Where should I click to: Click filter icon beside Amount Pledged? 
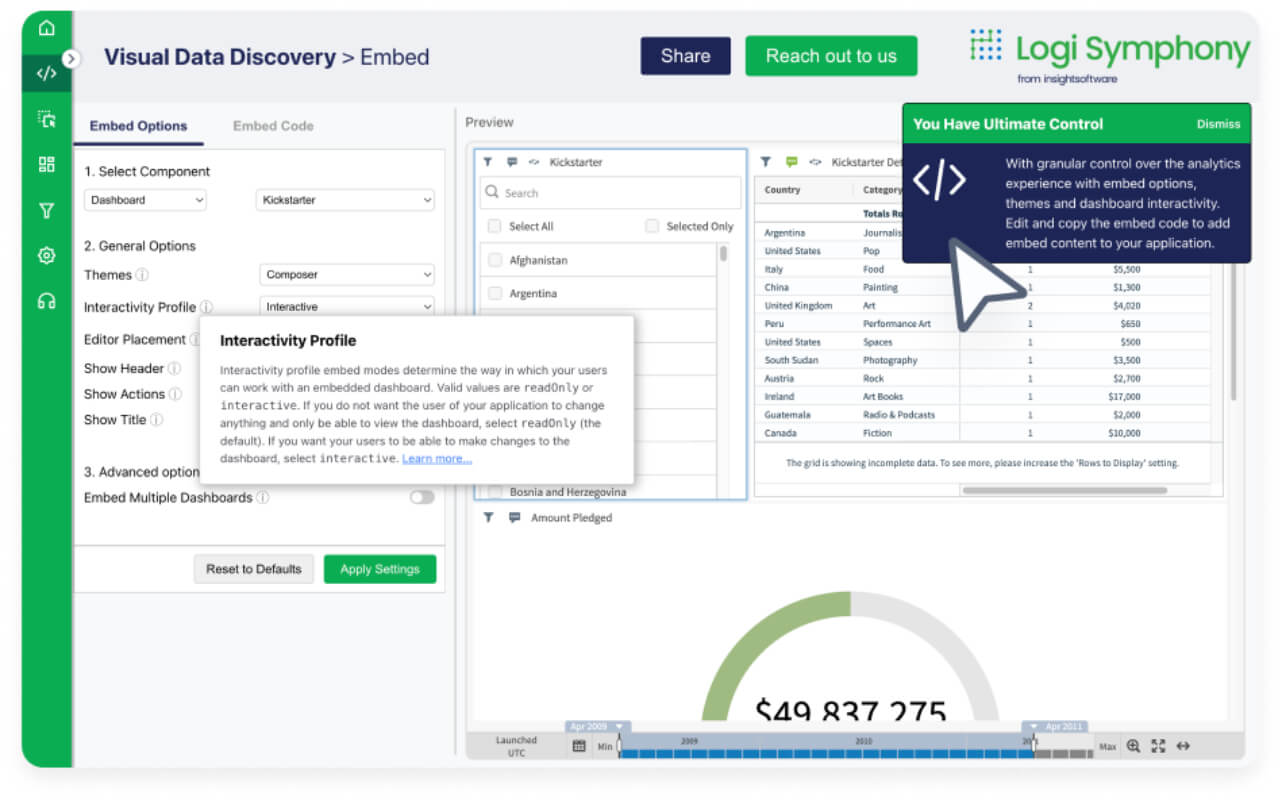[x=488, y=518]
